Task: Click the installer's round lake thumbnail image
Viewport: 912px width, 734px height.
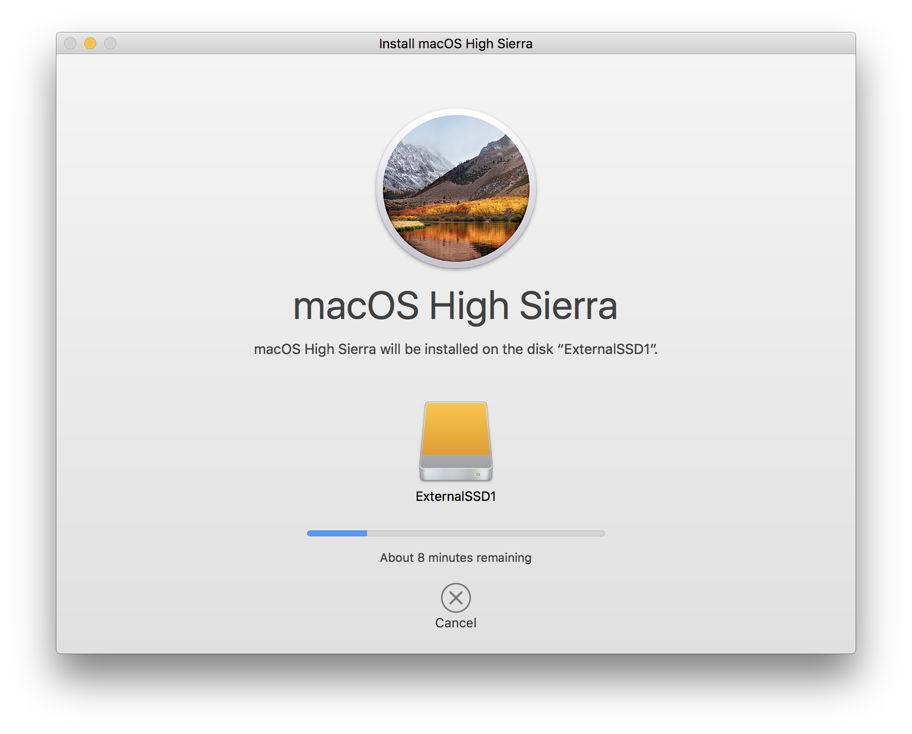Action: click(456, 188)
